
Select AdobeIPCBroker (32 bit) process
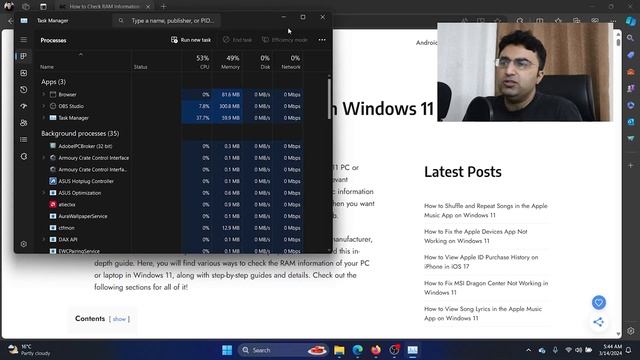click(x=85, y=146)
